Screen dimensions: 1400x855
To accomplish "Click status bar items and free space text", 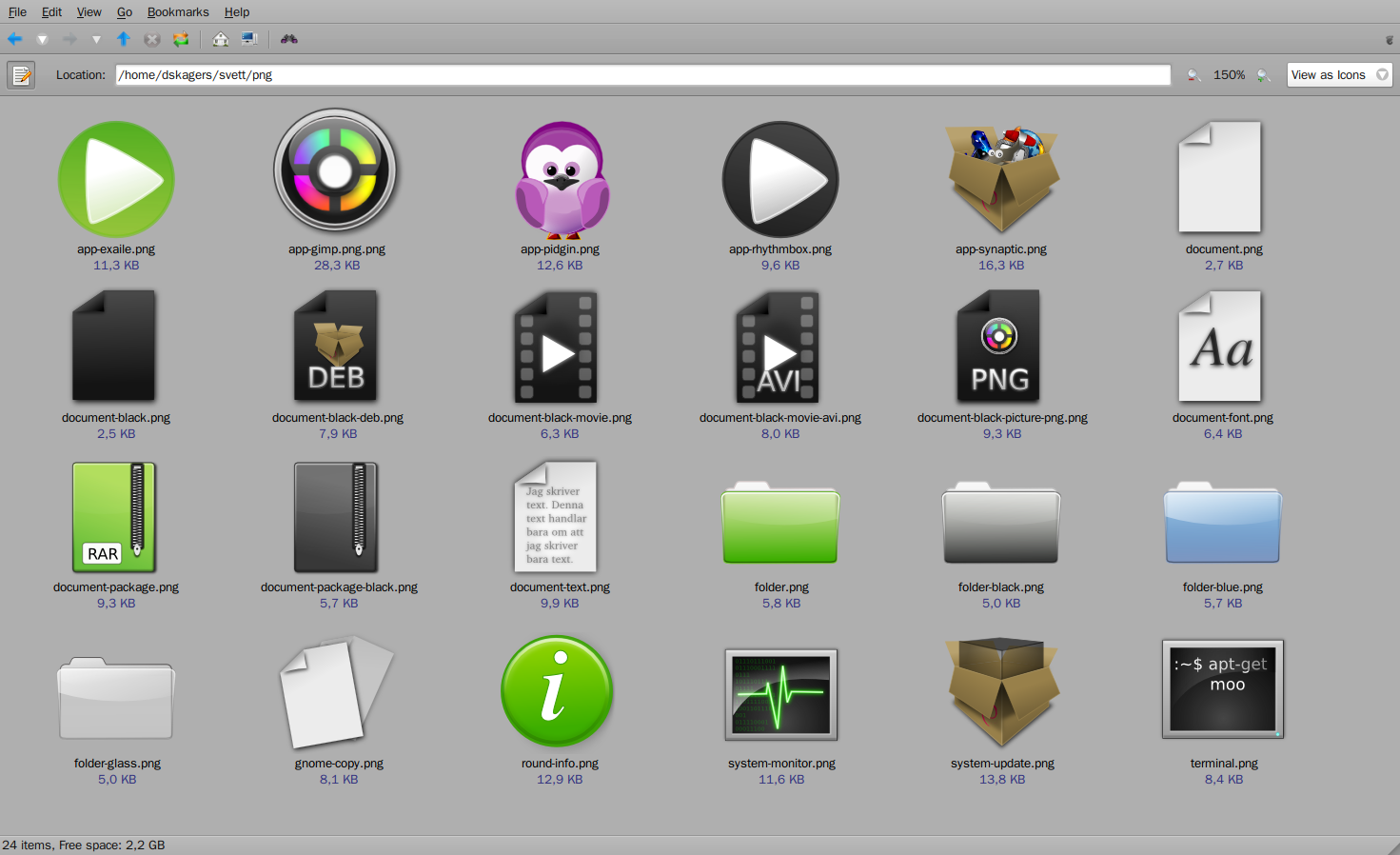I will click(x=84, y=845).
